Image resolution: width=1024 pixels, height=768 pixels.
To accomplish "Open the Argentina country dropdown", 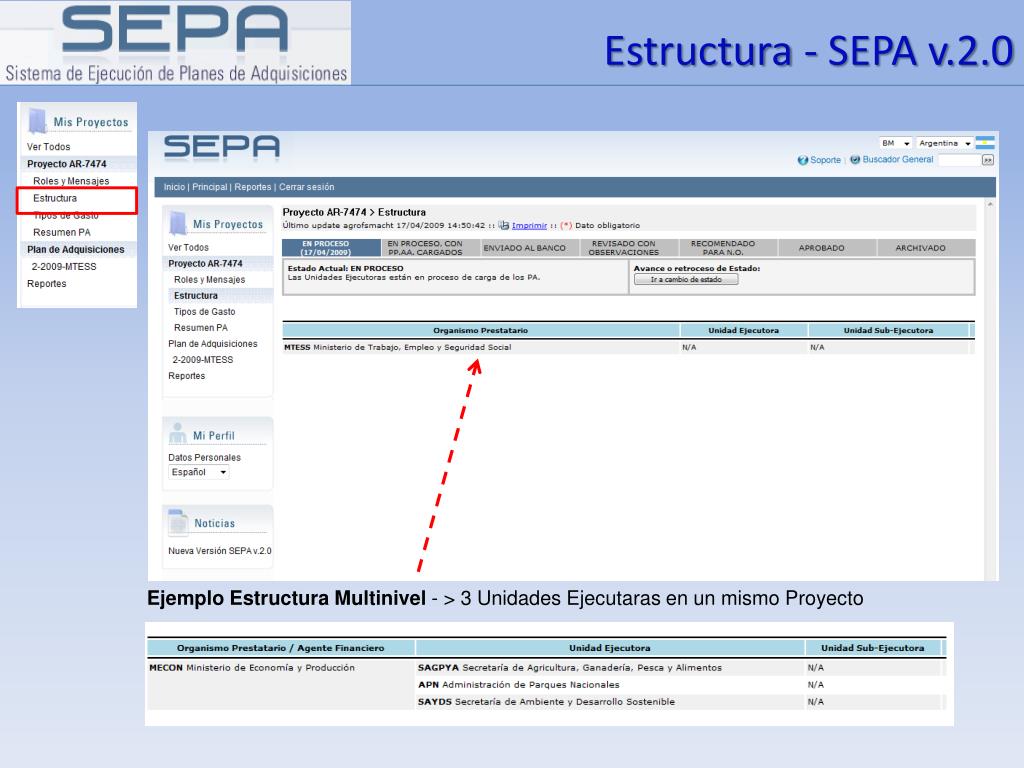I will pos(944,143).
